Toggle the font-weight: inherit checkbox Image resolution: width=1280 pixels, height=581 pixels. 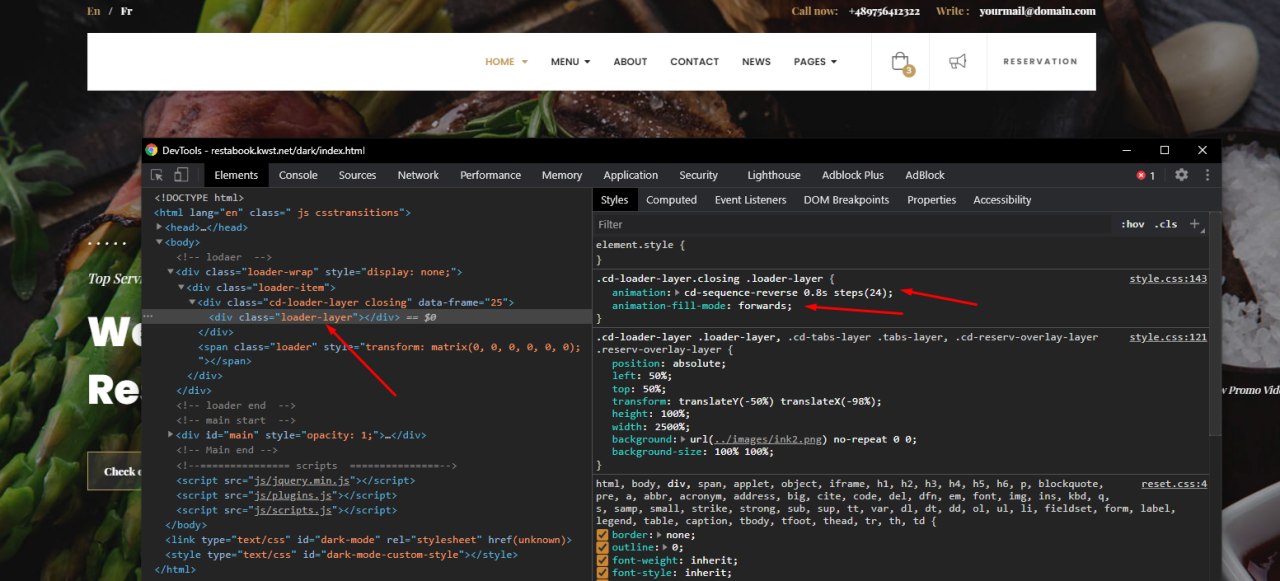pyautogui.click(x=602, y=560)
